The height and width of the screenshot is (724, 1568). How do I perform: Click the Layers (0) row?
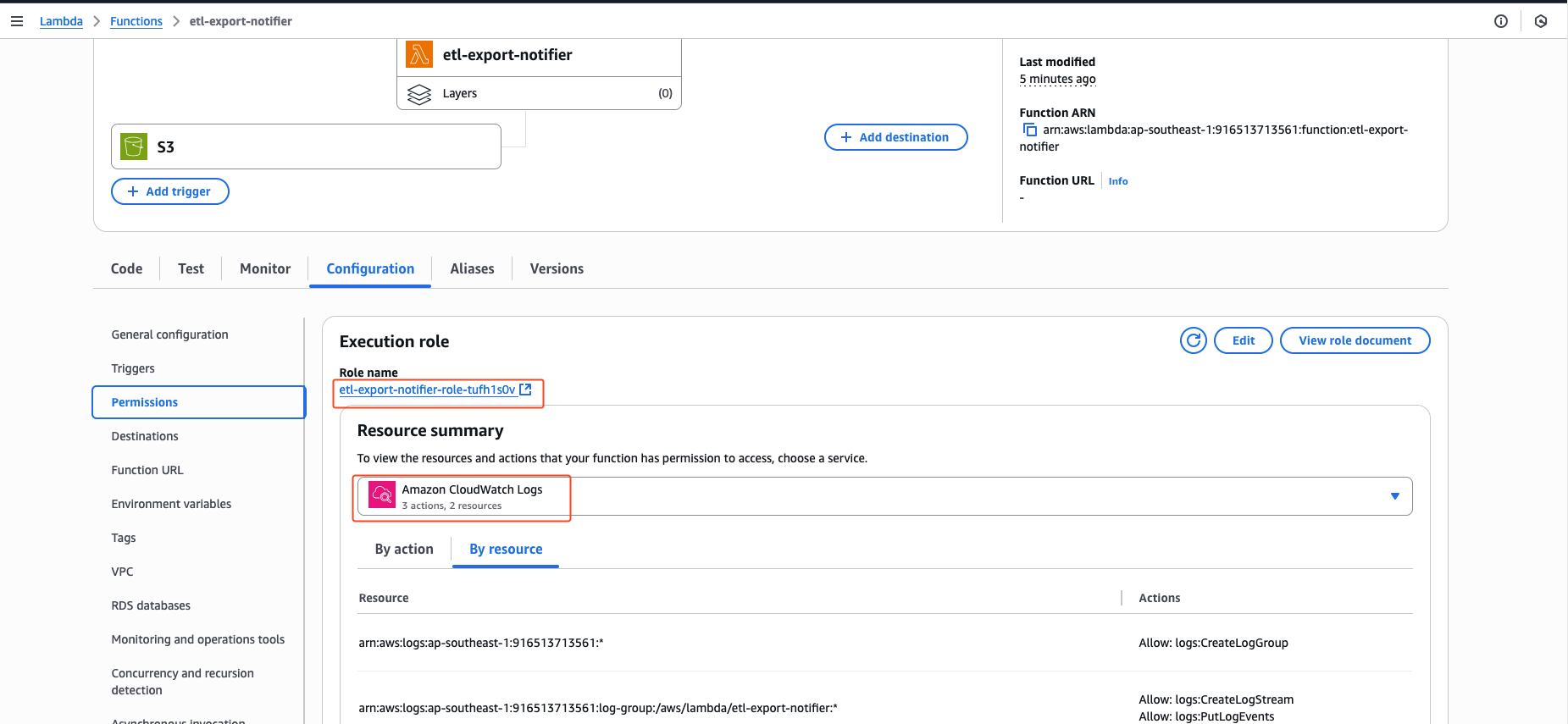point(539,93)
